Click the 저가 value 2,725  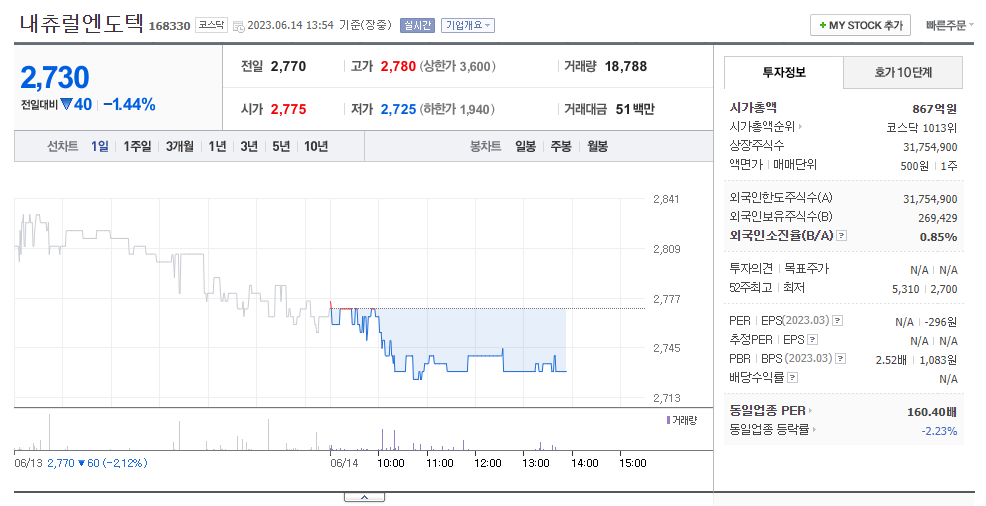(x=398, y=109)
